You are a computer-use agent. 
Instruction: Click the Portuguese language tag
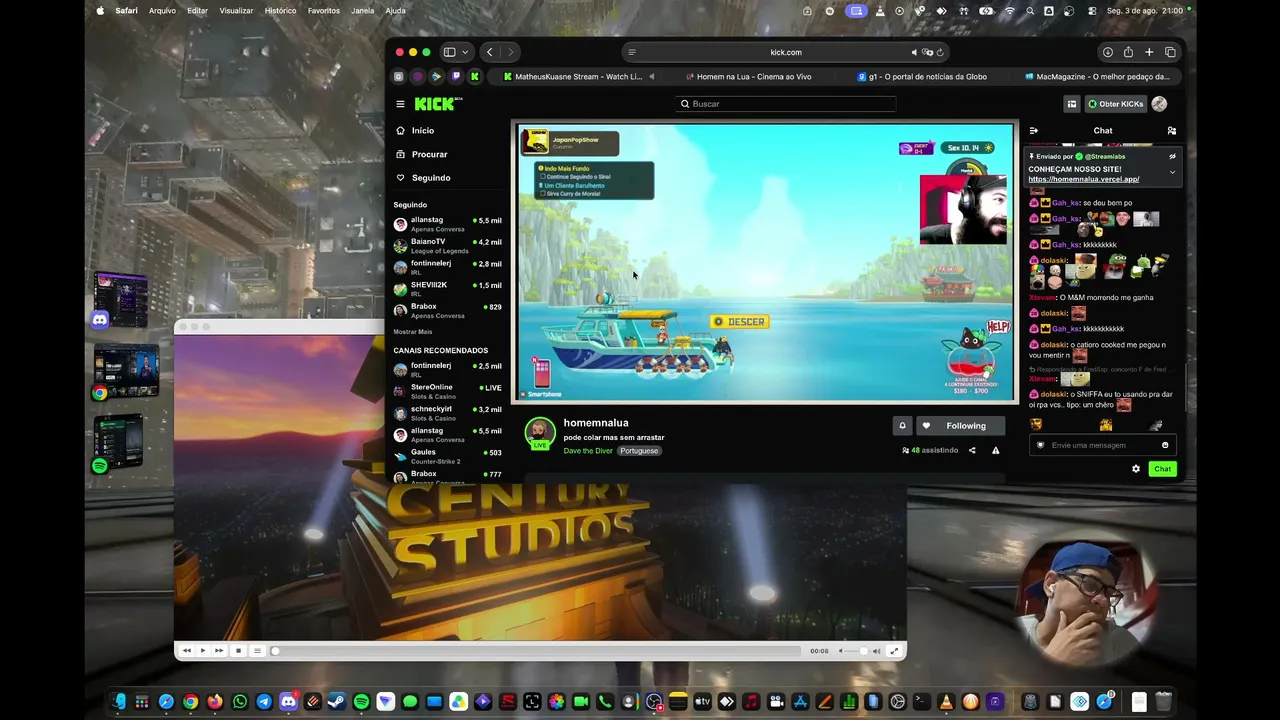click(638, 451)
